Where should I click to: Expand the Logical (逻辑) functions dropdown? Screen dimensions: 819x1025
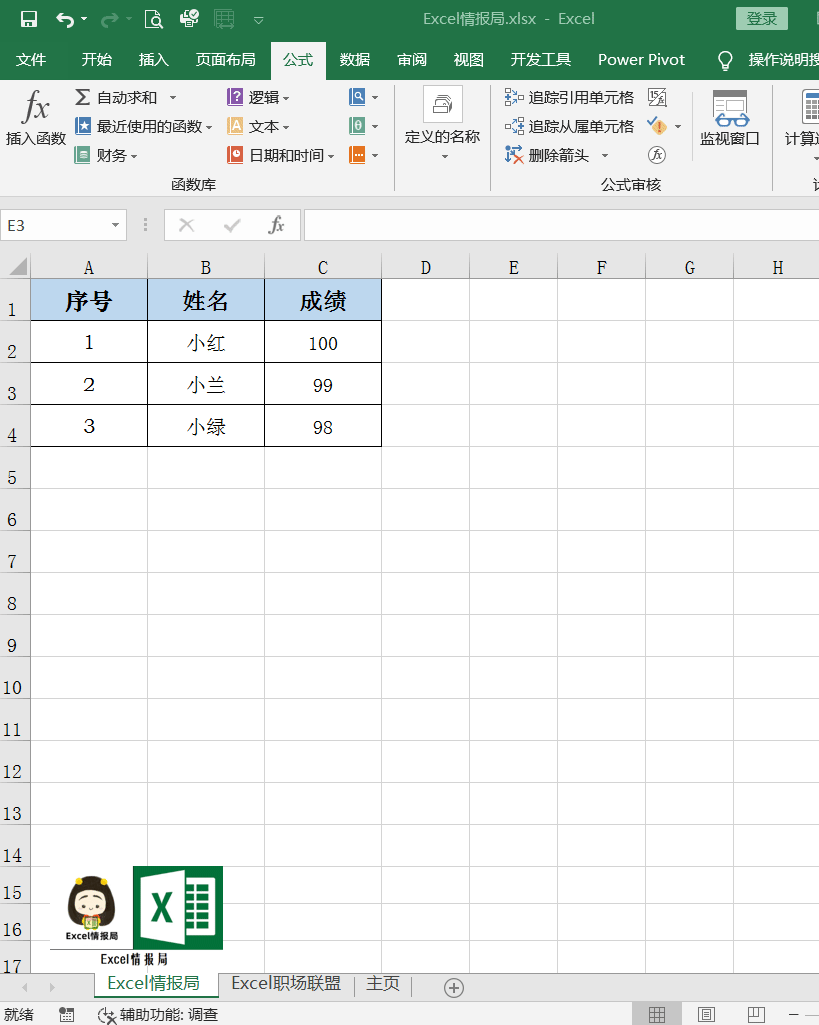pyautogui.click(x=259, y=97)
